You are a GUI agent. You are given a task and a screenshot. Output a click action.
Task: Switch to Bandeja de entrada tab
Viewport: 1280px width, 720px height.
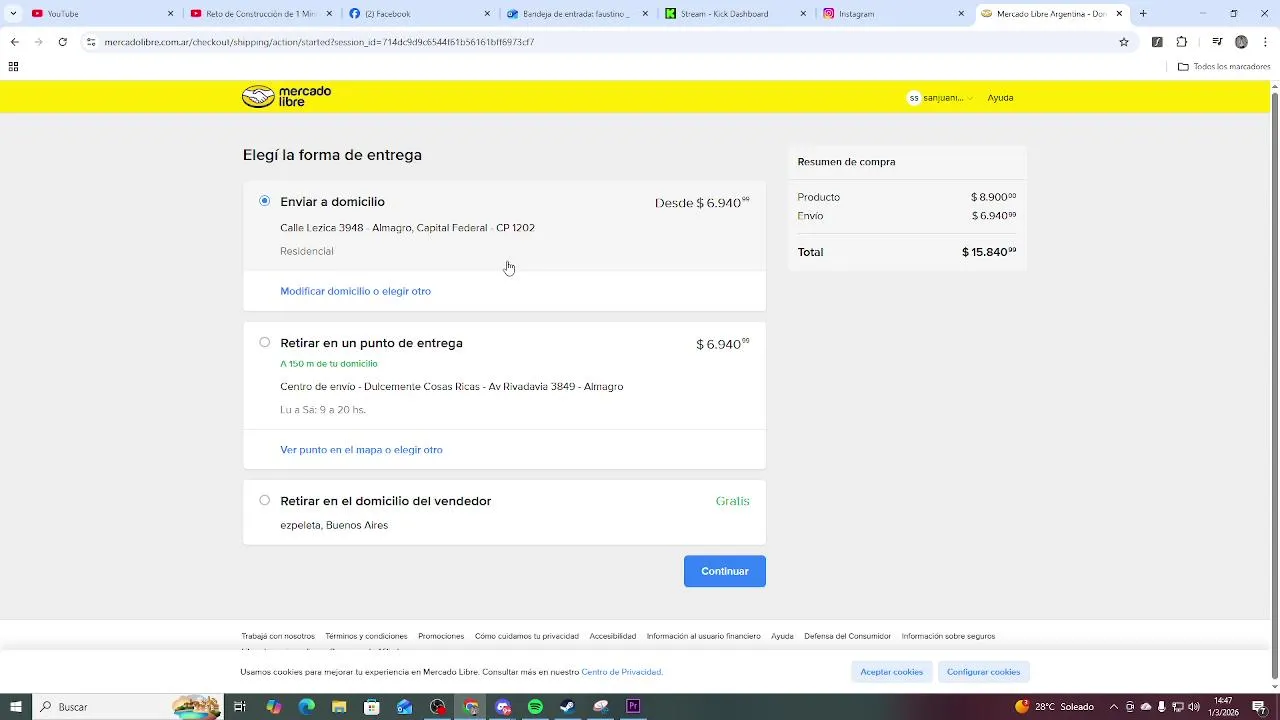click(x=576, y=14)
